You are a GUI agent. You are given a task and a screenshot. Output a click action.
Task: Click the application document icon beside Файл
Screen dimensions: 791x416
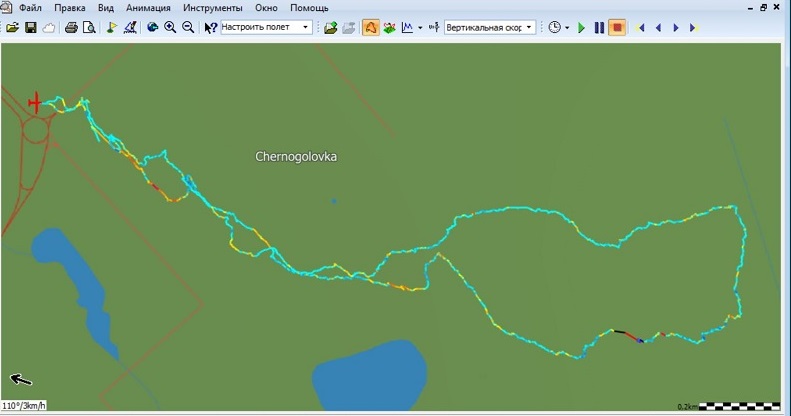(x=6, y=8)
